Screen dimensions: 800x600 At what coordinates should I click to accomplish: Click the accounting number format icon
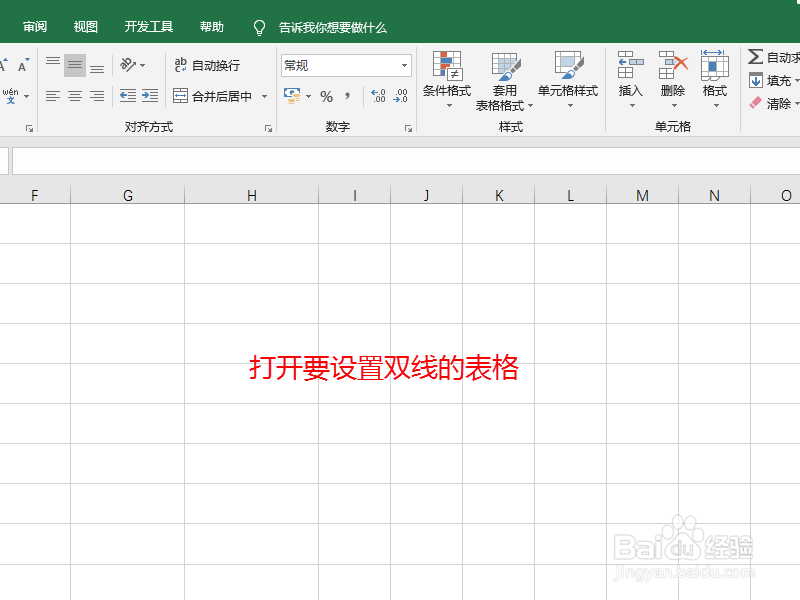coord(292,96)
